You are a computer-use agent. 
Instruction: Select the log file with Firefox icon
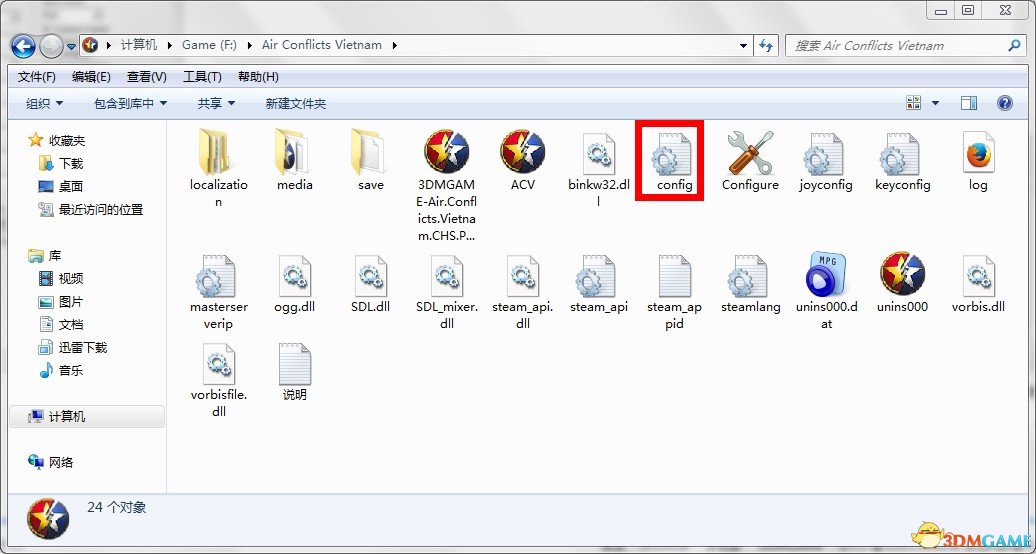point(978,161)
